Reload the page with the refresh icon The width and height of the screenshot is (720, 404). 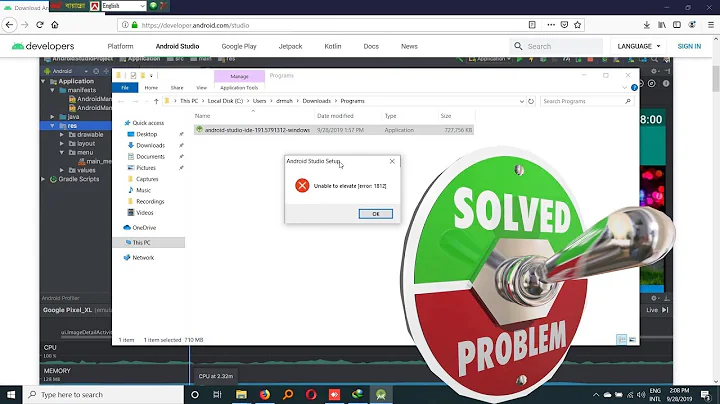40,25
